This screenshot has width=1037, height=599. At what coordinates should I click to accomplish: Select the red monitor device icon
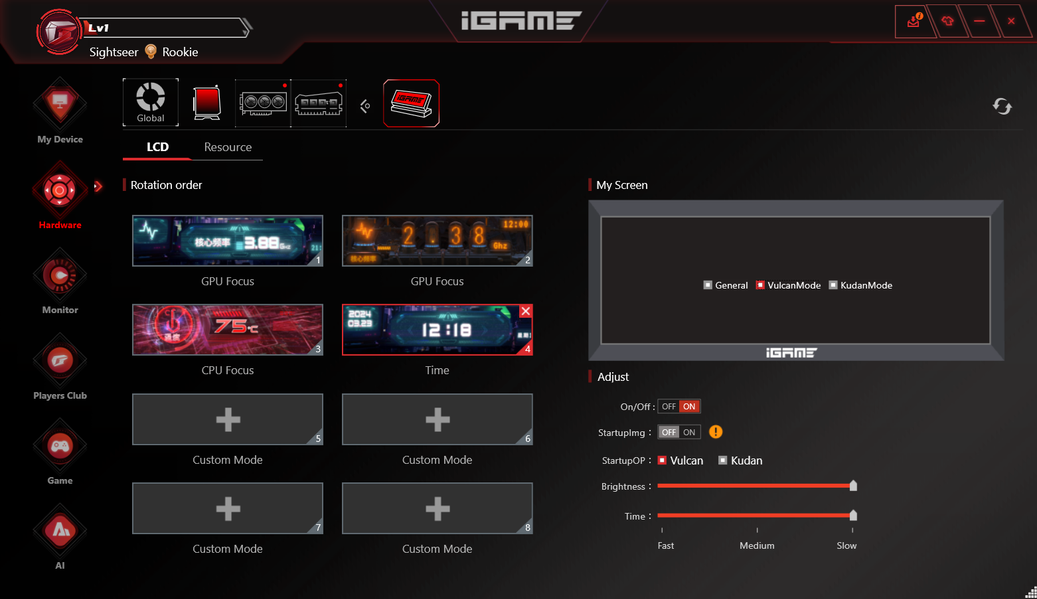206,102
